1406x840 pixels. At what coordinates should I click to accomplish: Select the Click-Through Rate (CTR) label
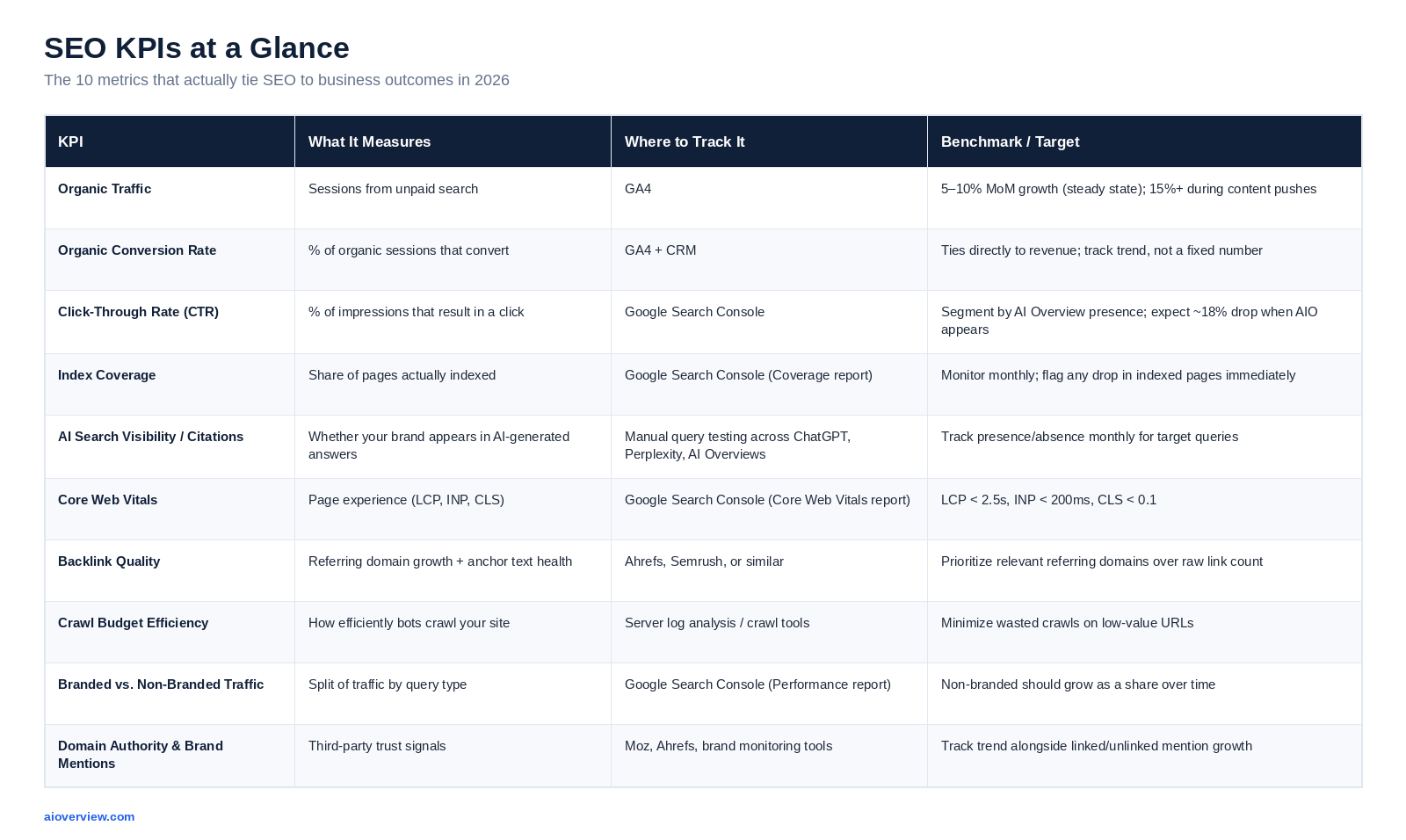point(138,312)
